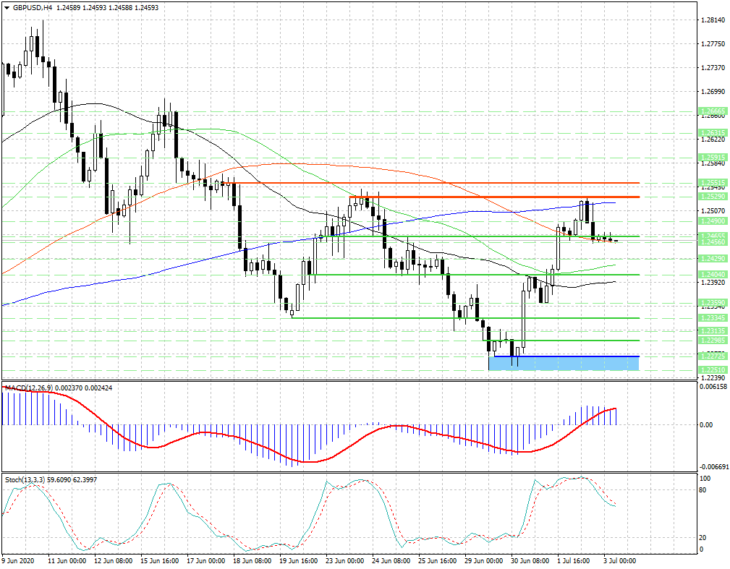Click the 9 Jun 2020 date label

click(x=15, y=561)
